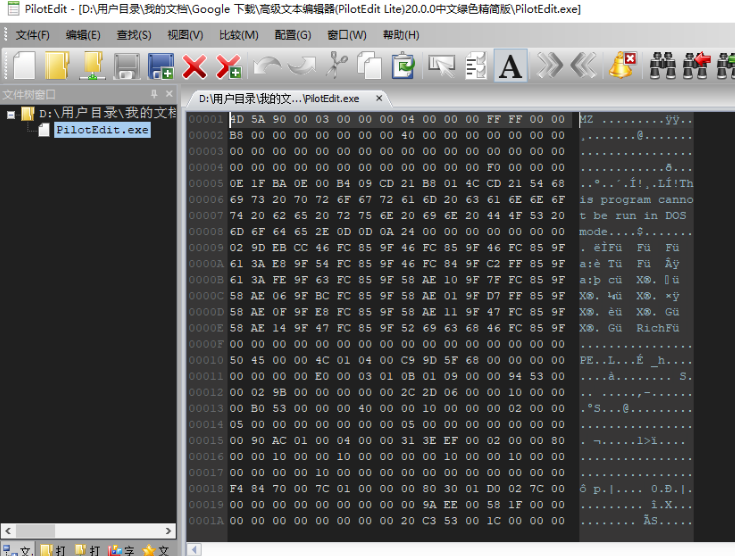Click the PilotEdit title bar icon
Image resolution: width=735 pixels, height=556 pixels.
coord(14,8)
